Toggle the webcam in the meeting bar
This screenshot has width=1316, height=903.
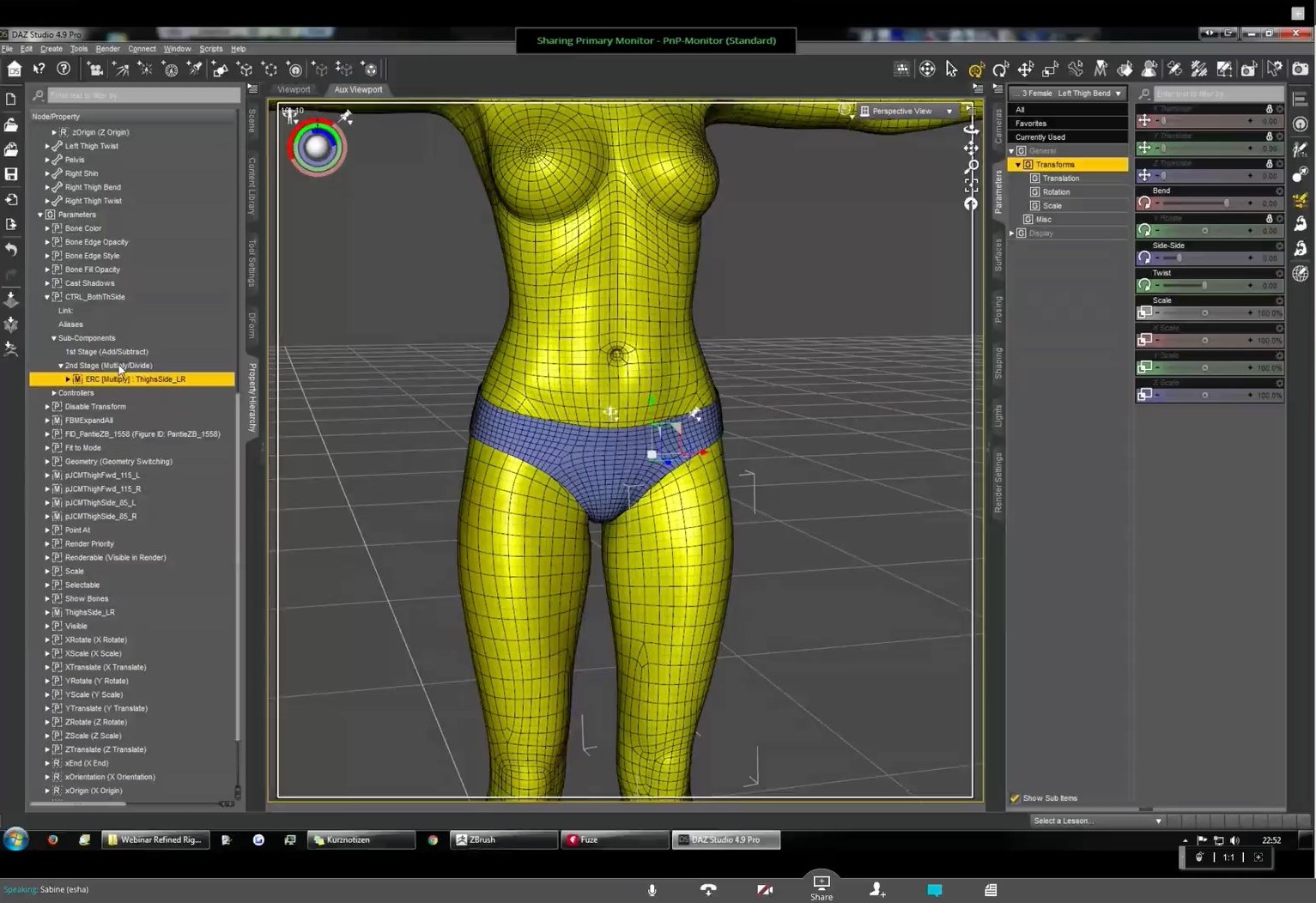(765, 890)
